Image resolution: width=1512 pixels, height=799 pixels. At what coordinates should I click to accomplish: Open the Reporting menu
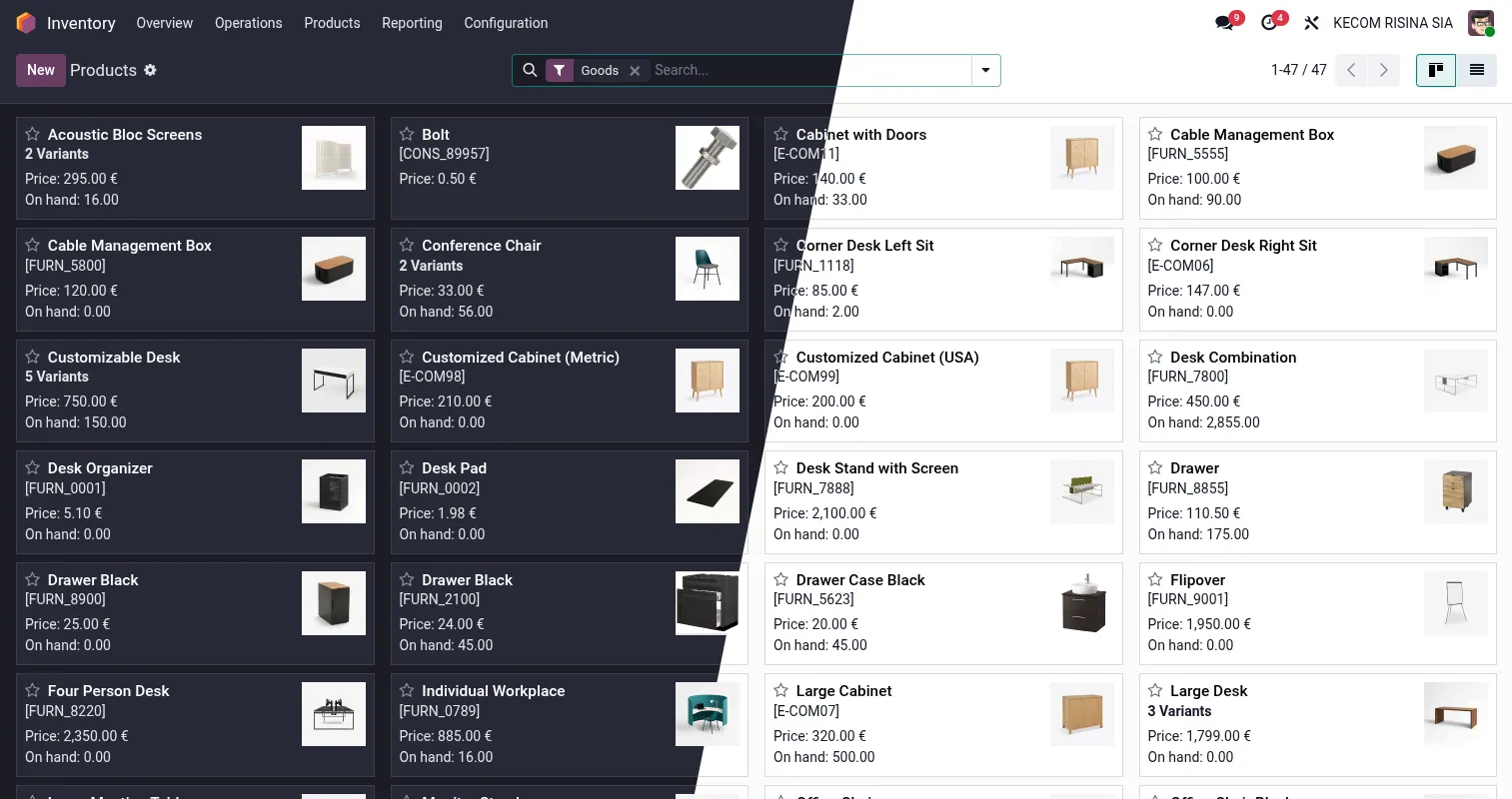[x=412, y=23]
